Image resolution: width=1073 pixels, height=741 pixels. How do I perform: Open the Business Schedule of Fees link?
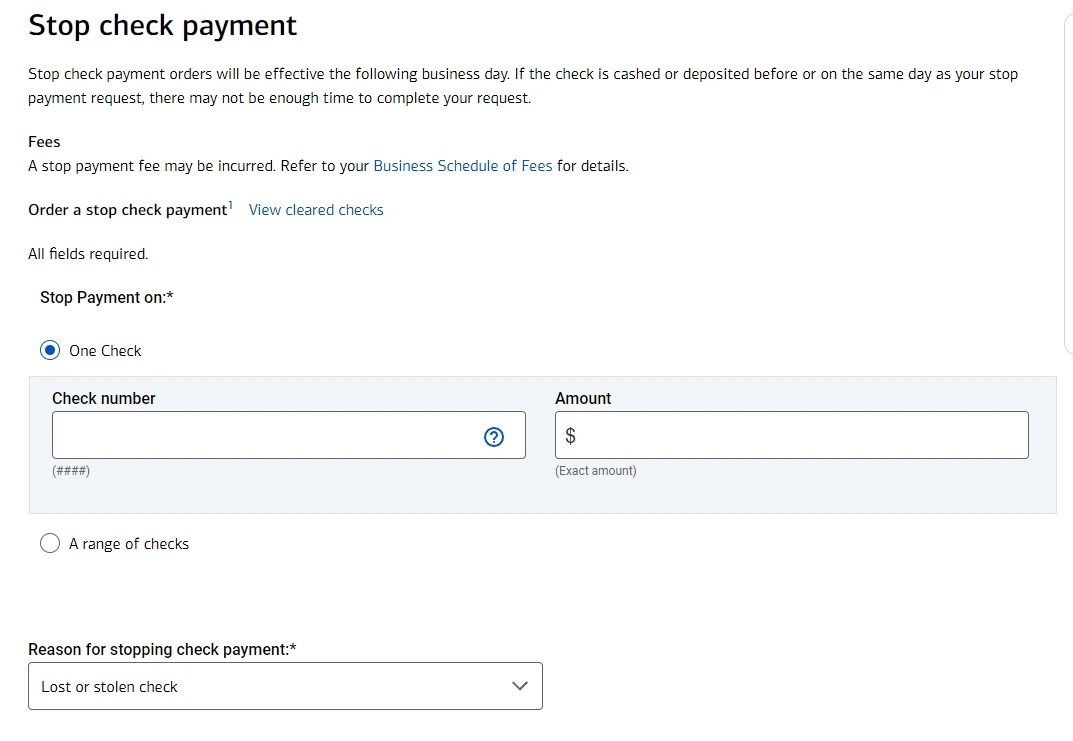pos(462,166)
